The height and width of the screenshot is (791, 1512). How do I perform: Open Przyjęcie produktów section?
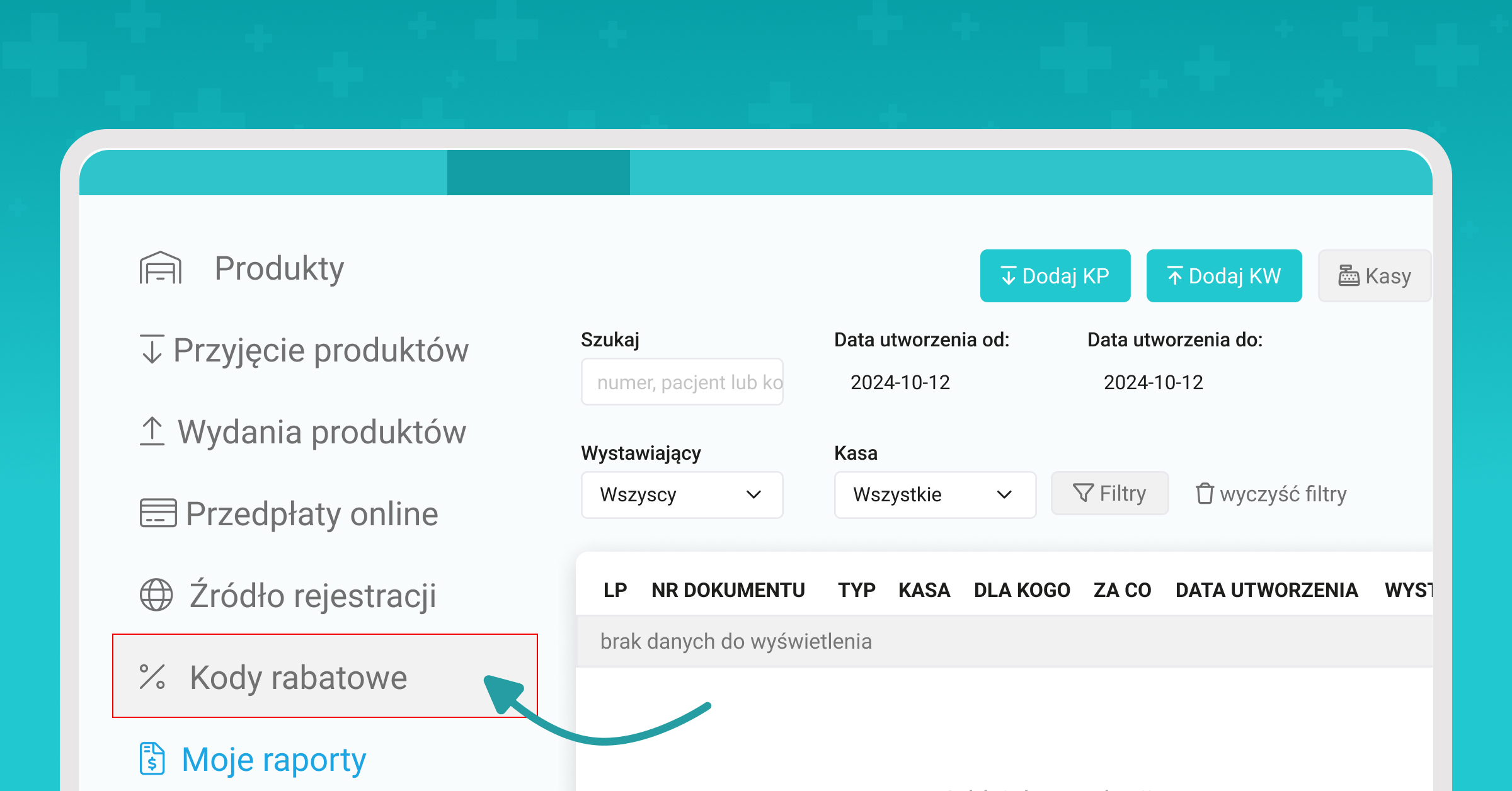321,350
